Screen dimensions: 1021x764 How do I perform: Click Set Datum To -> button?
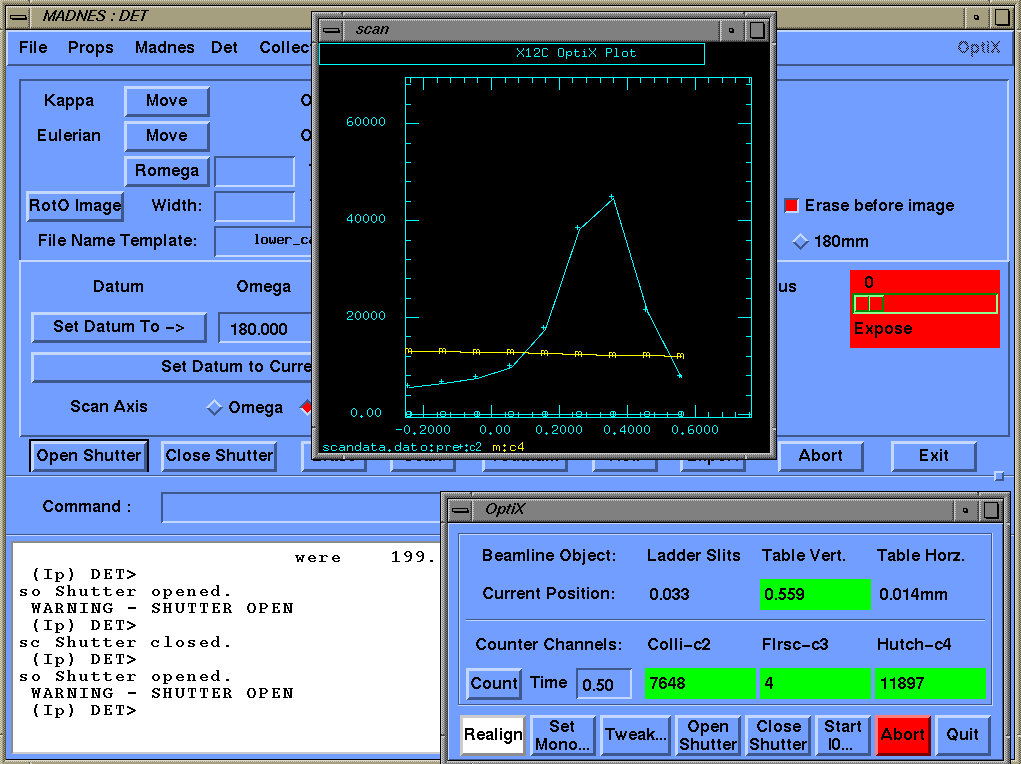tap(119, 327)
